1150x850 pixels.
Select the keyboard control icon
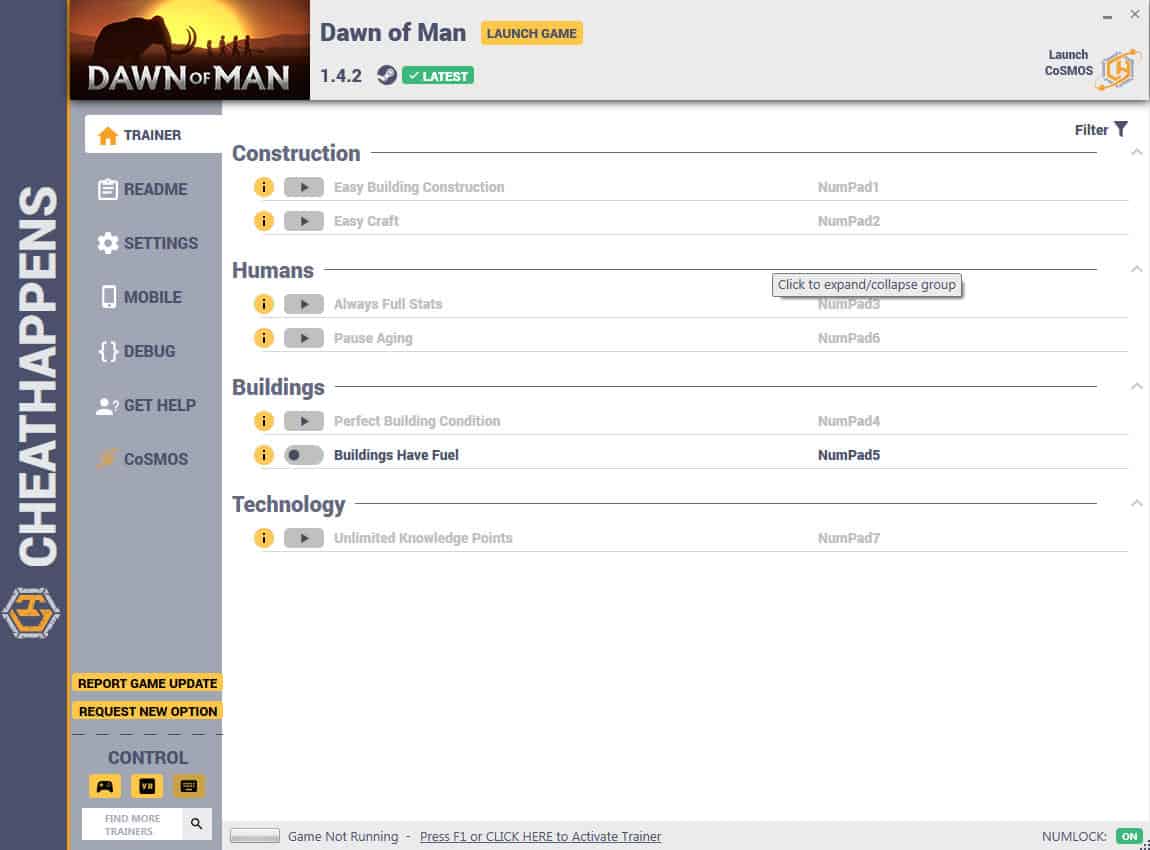tap(188, 786)
